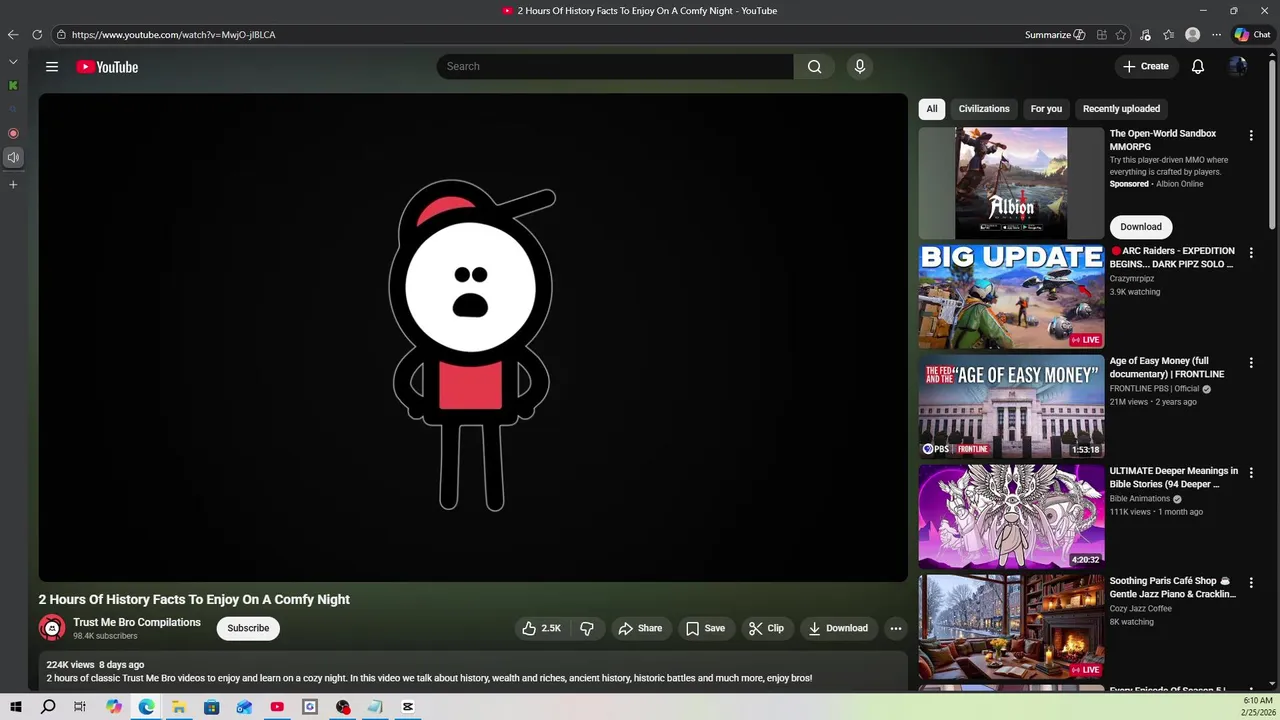Open the Soothing Paris Café Shop thumbnail
Screen dimensions: 1280x720
1011,627
